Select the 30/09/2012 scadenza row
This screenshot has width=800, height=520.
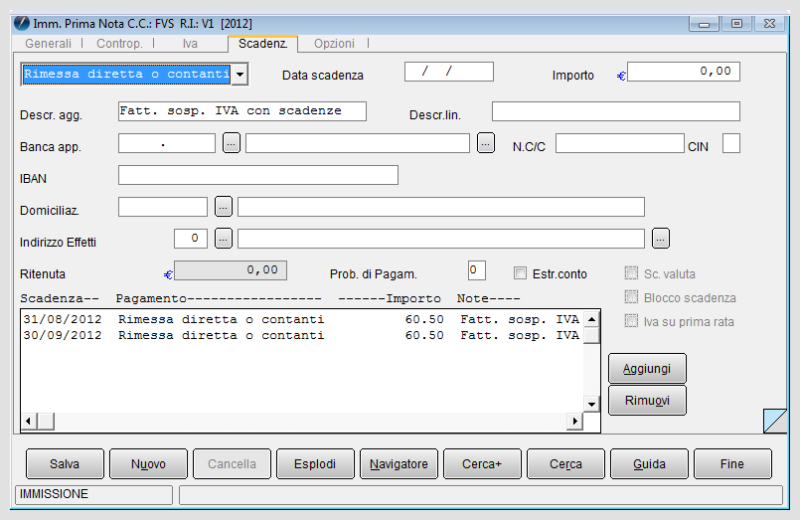(x=302, y=335)
